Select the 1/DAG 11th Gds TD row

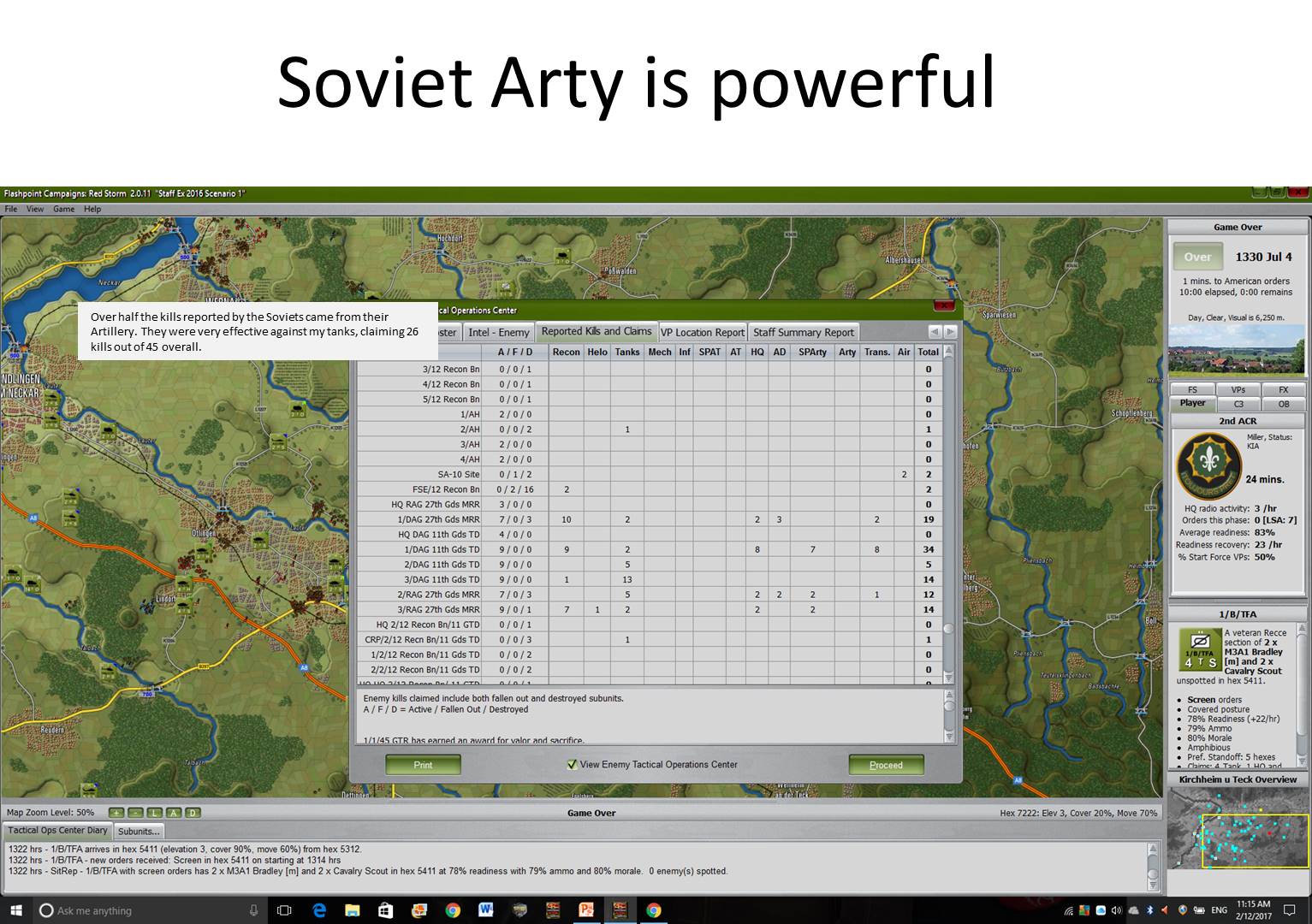650,549
